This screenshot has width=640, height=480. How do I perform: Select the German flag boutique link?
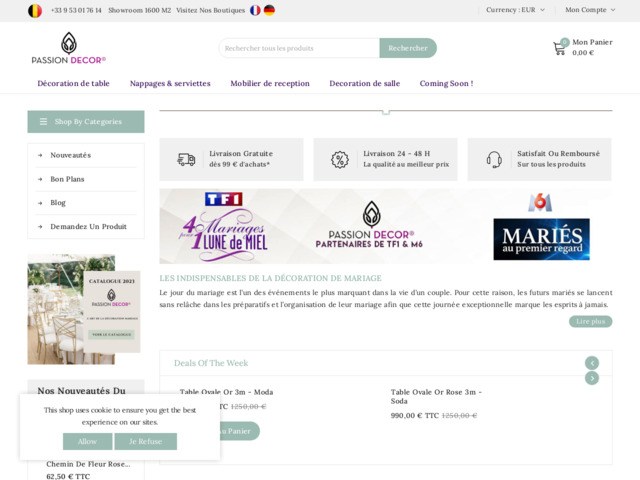pos(269,10)
